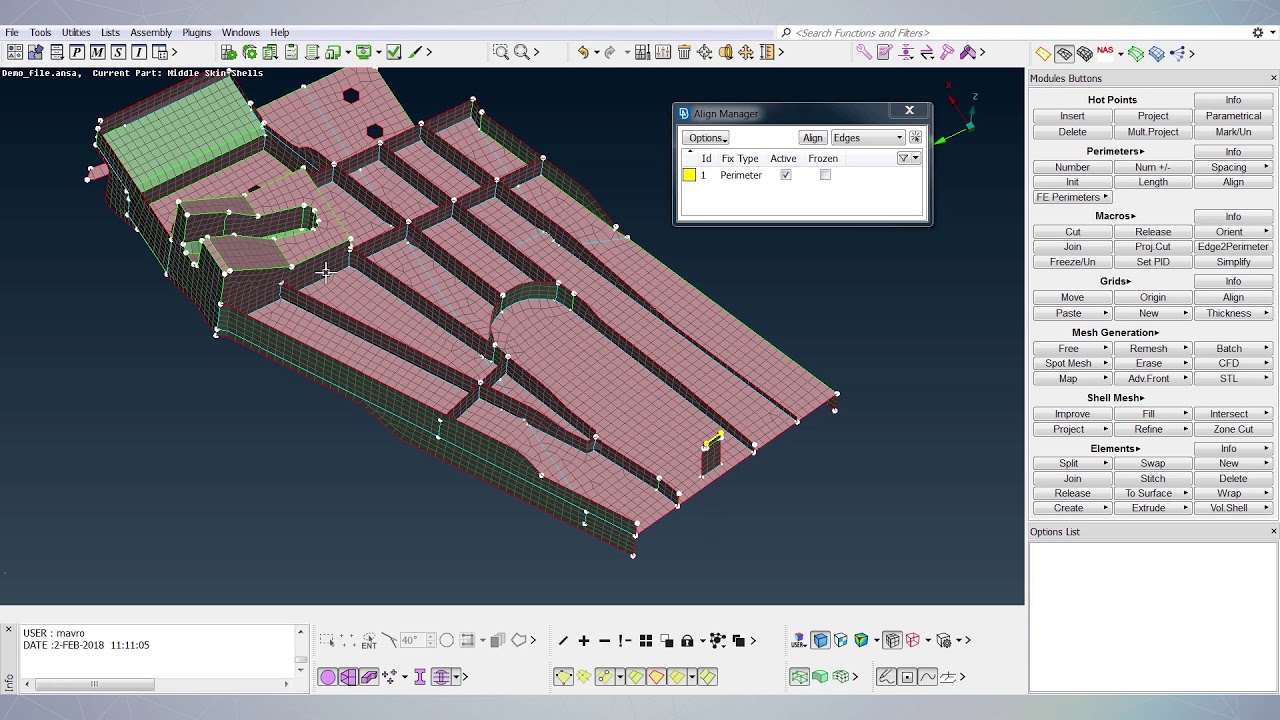Click the purple wrench tool icon
Viewport: 1280px width, 720px height.
point(864,52)
